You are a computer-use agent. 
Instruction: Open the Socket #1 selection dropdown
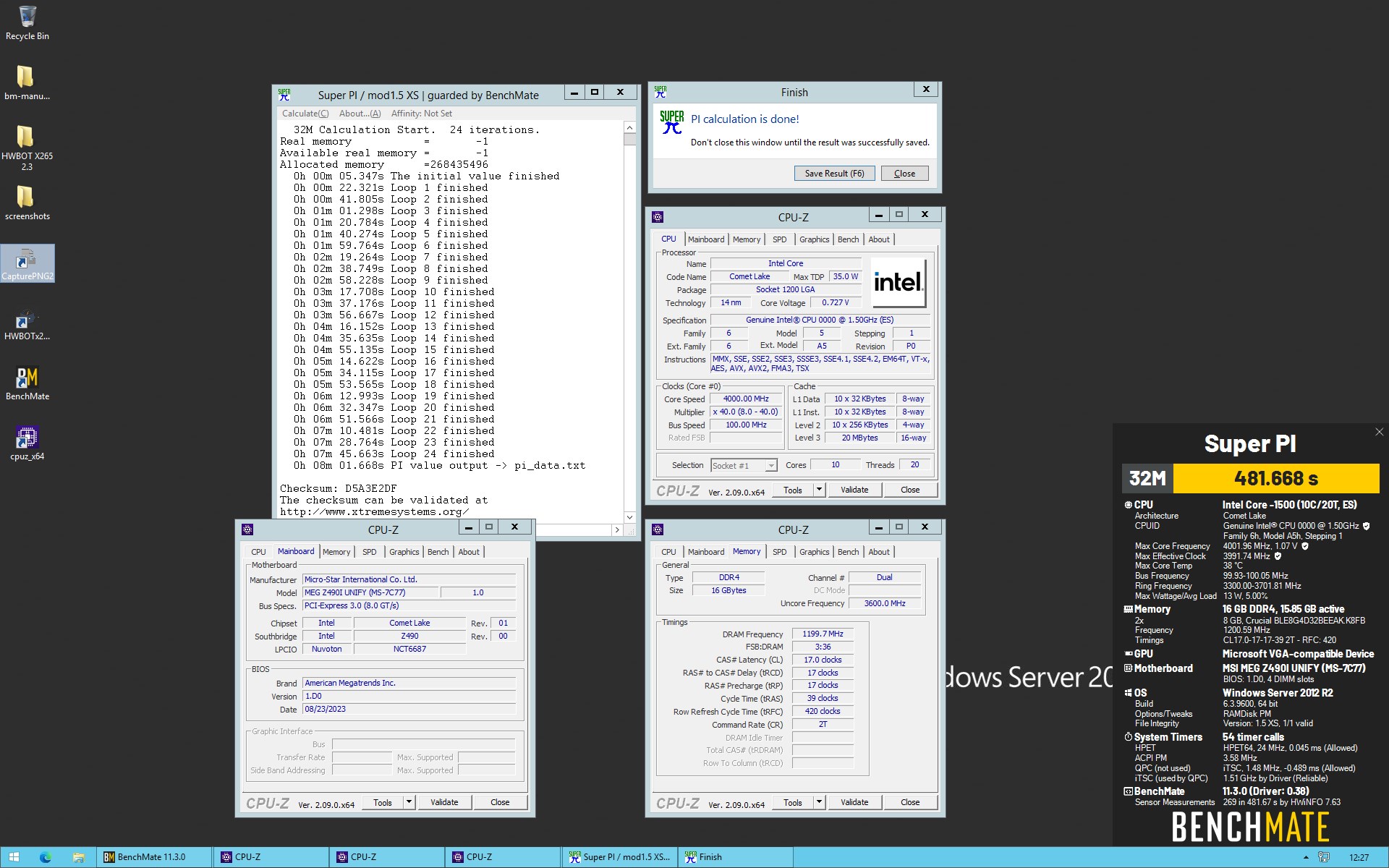click(744, 465)
